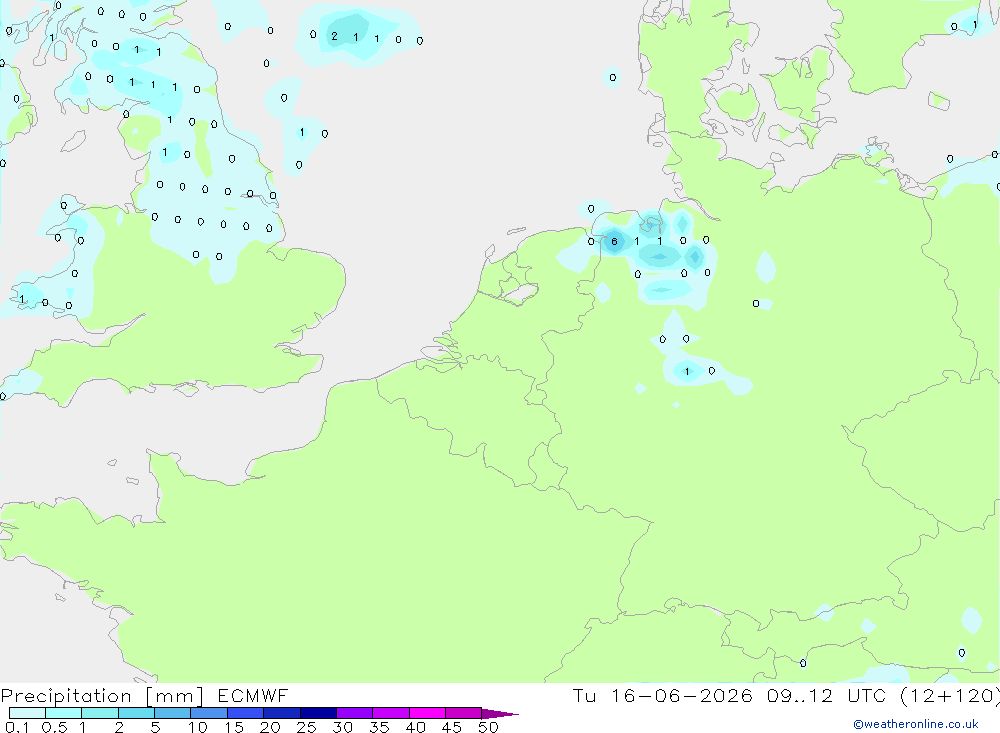Click the legend swatch between 40 and 45
This screenshot has height=733, width=1000.
pyautogui.click(x=427, y=713)
